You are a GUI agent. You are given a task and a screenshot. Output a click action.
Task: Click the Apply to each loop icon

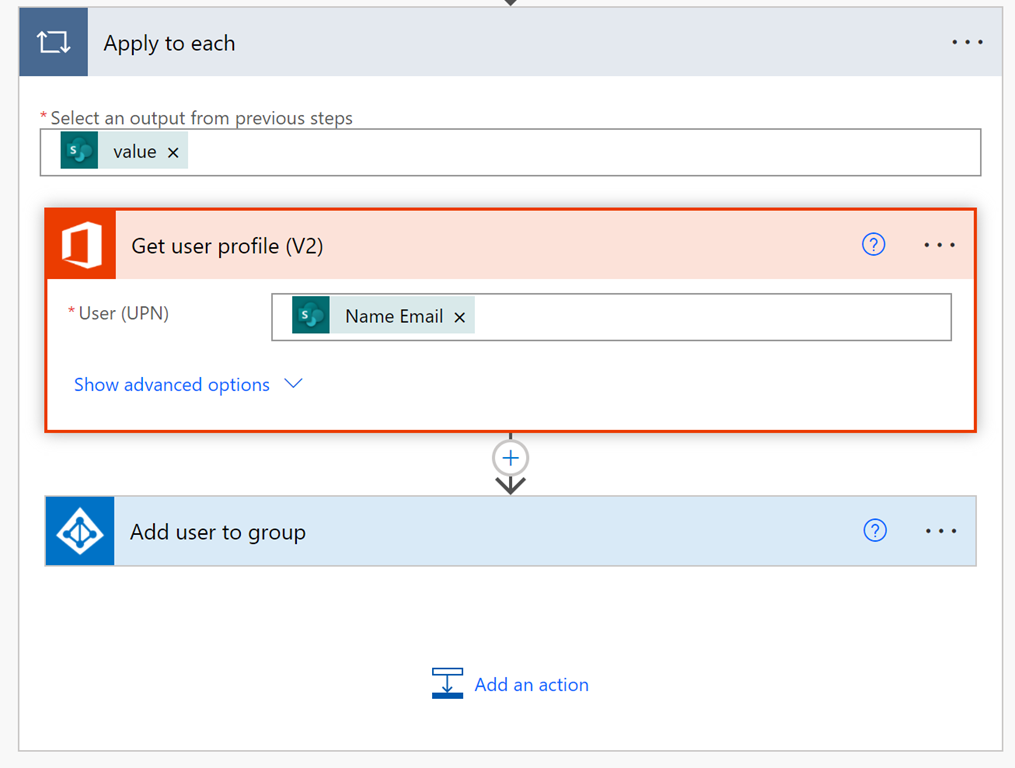tap(53, 42)
